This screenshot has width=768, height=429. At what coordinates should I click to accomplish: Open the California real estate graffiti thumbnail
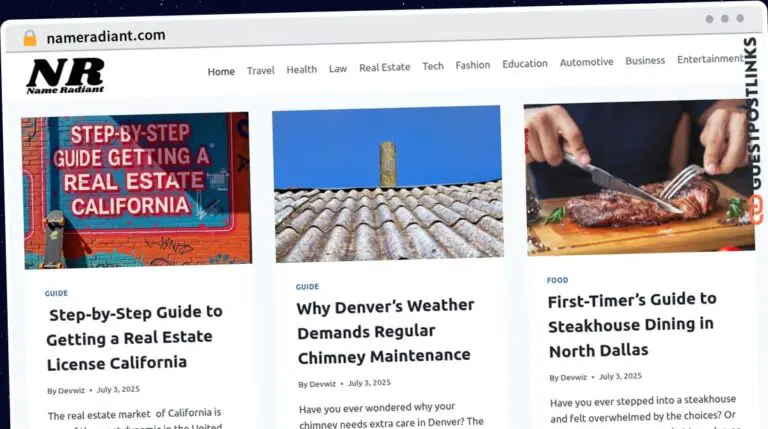(136, 191)
